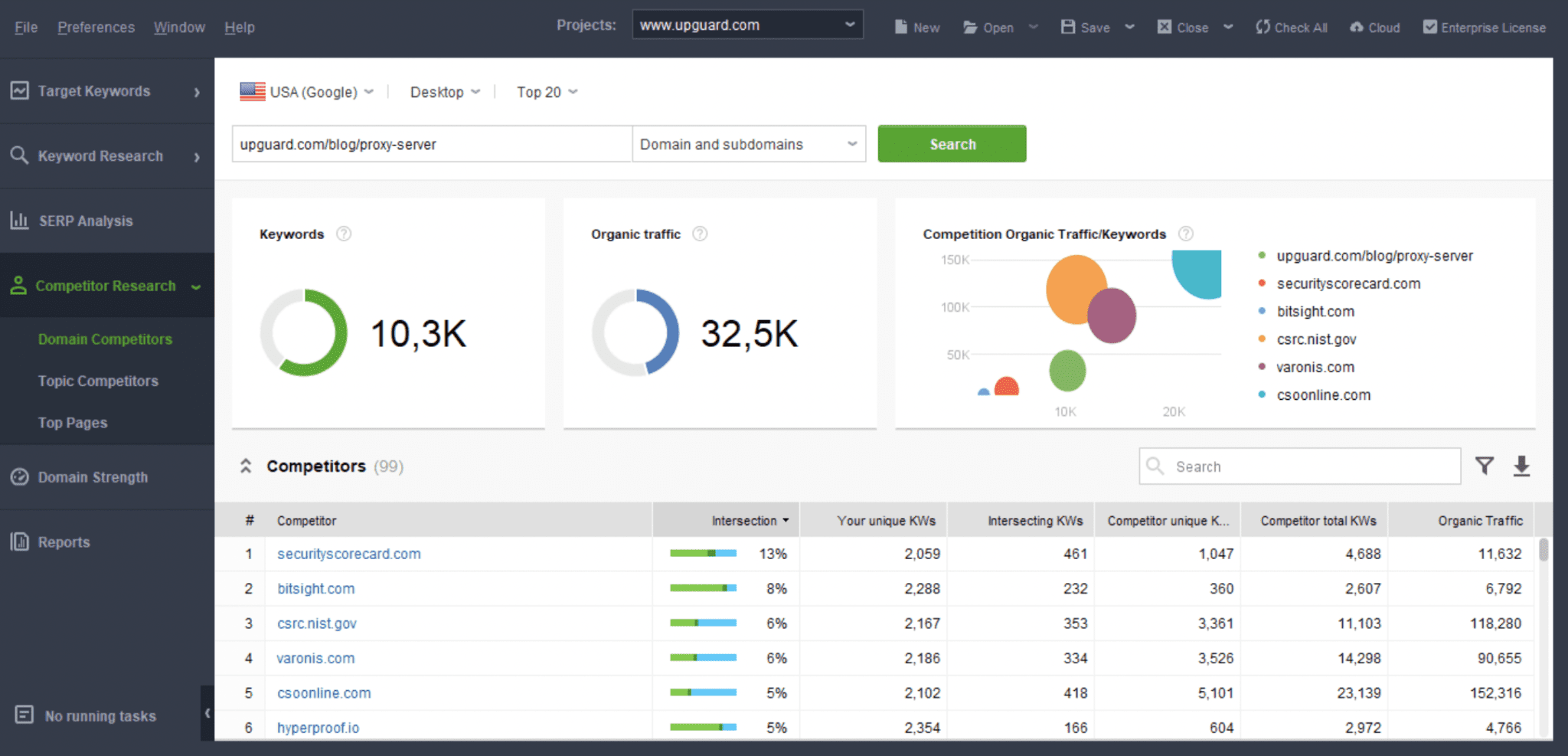Click the green upguard.com legend dot
The width and height of the screenshot is (1568, 756).
pyautogui.click(x=1263, y=256)
